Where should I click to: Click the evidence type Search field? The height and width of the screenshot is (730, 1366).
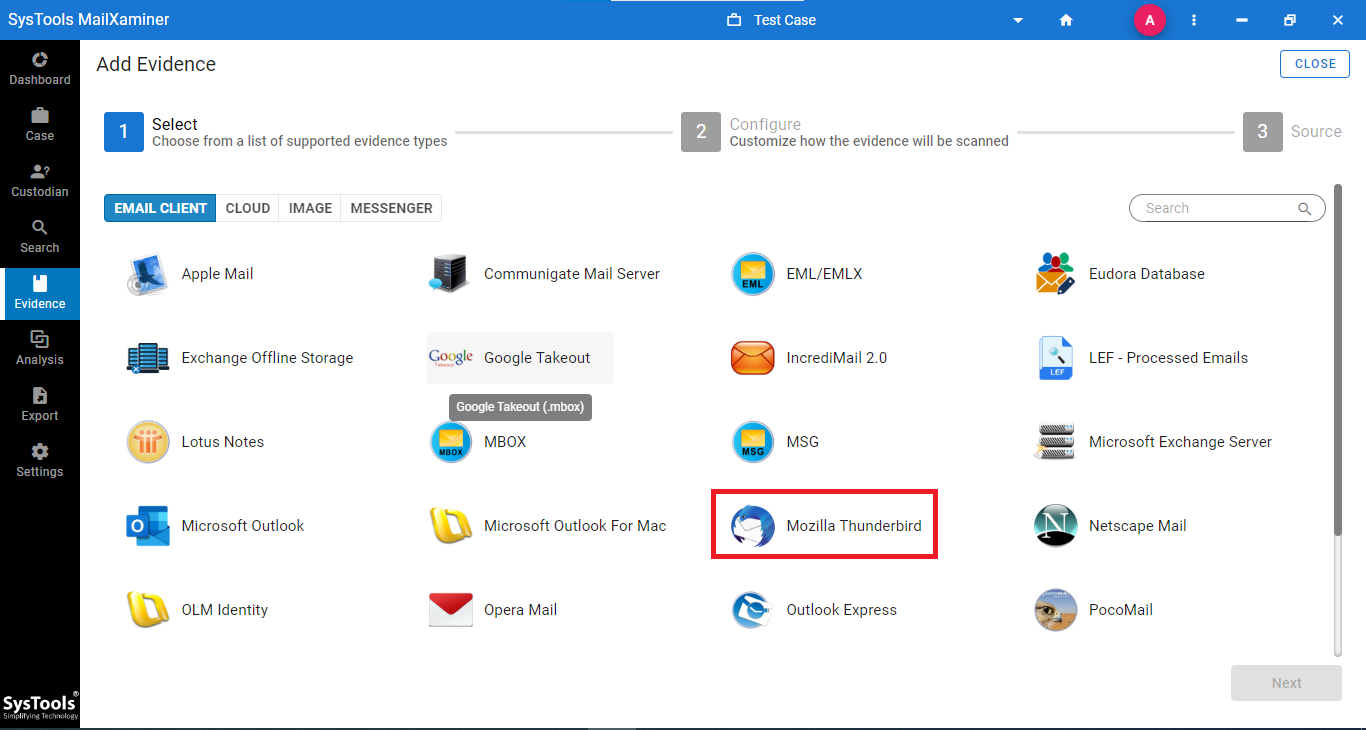[1227, 208]
